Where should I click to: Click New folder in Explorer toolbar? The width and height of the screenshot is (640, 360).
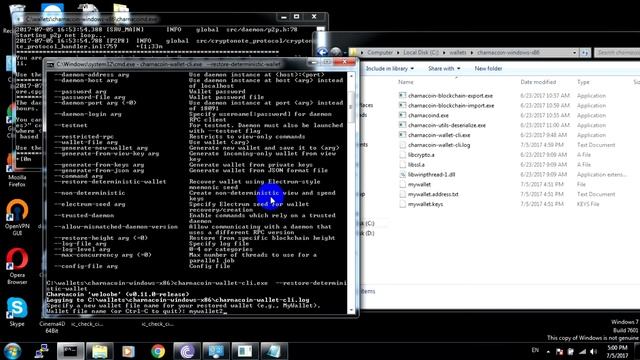pyautogui.click(x=488, y=69)
